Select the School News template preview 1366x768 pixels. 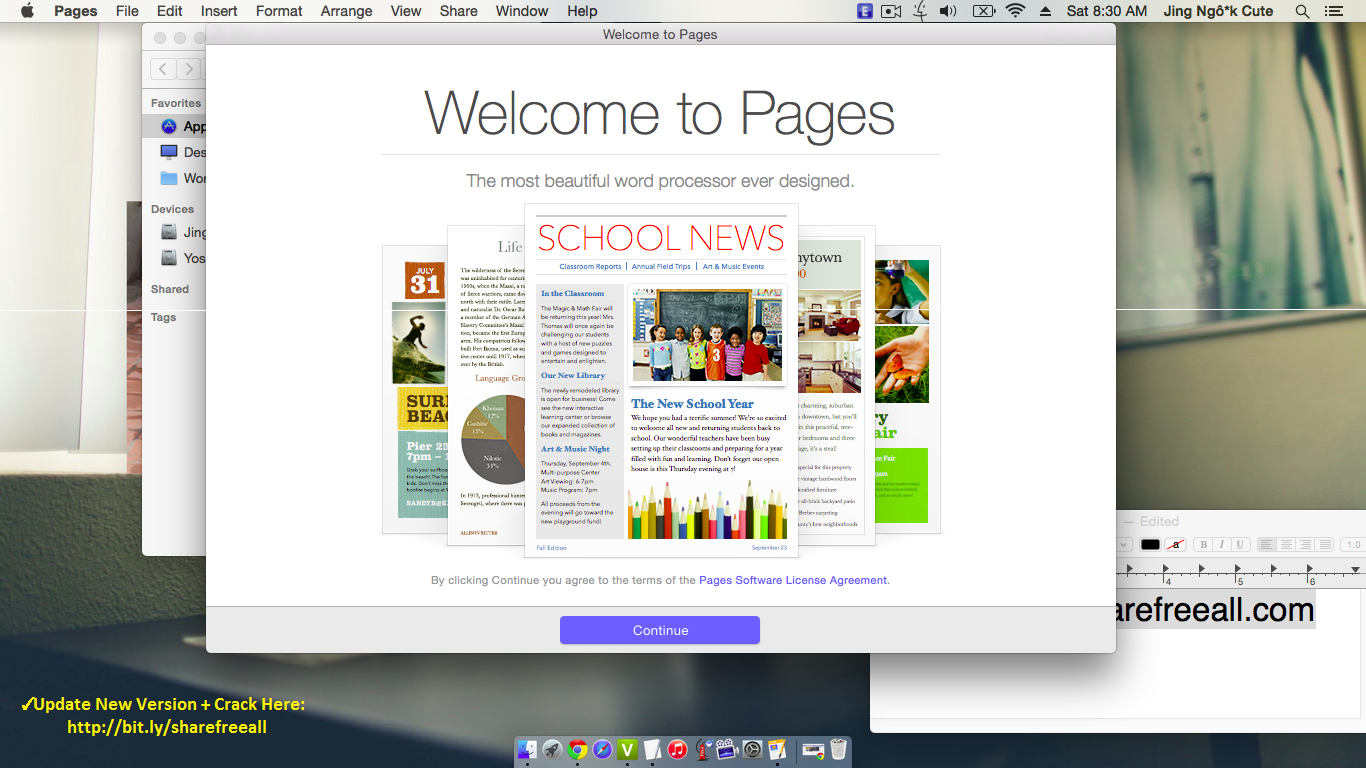pyautogui.click(x=661, y=381)
